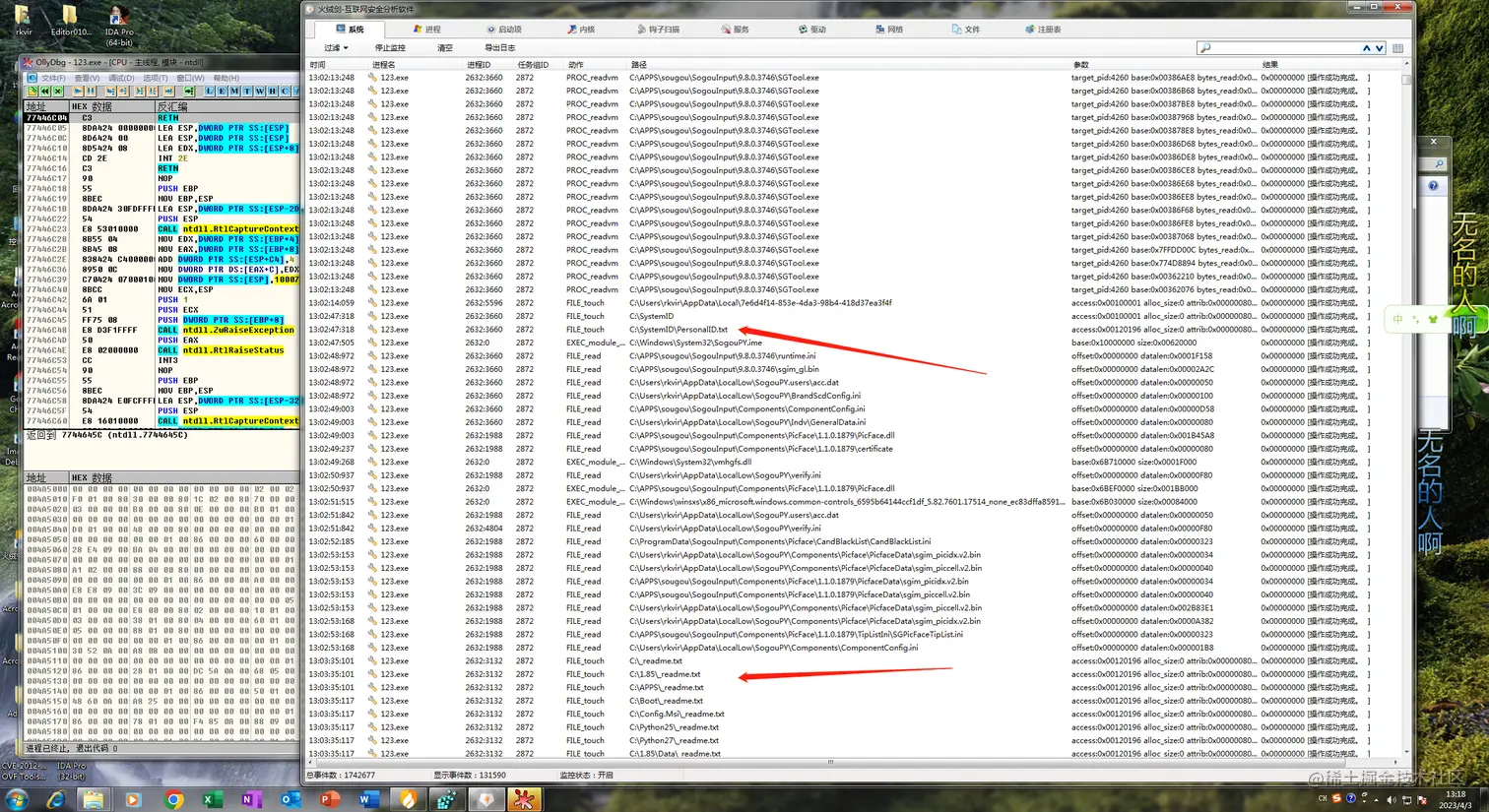Screen dimensions: 1489x812
Task: Sort by the 进程ID column header
Action: click(x=488, y=65)
